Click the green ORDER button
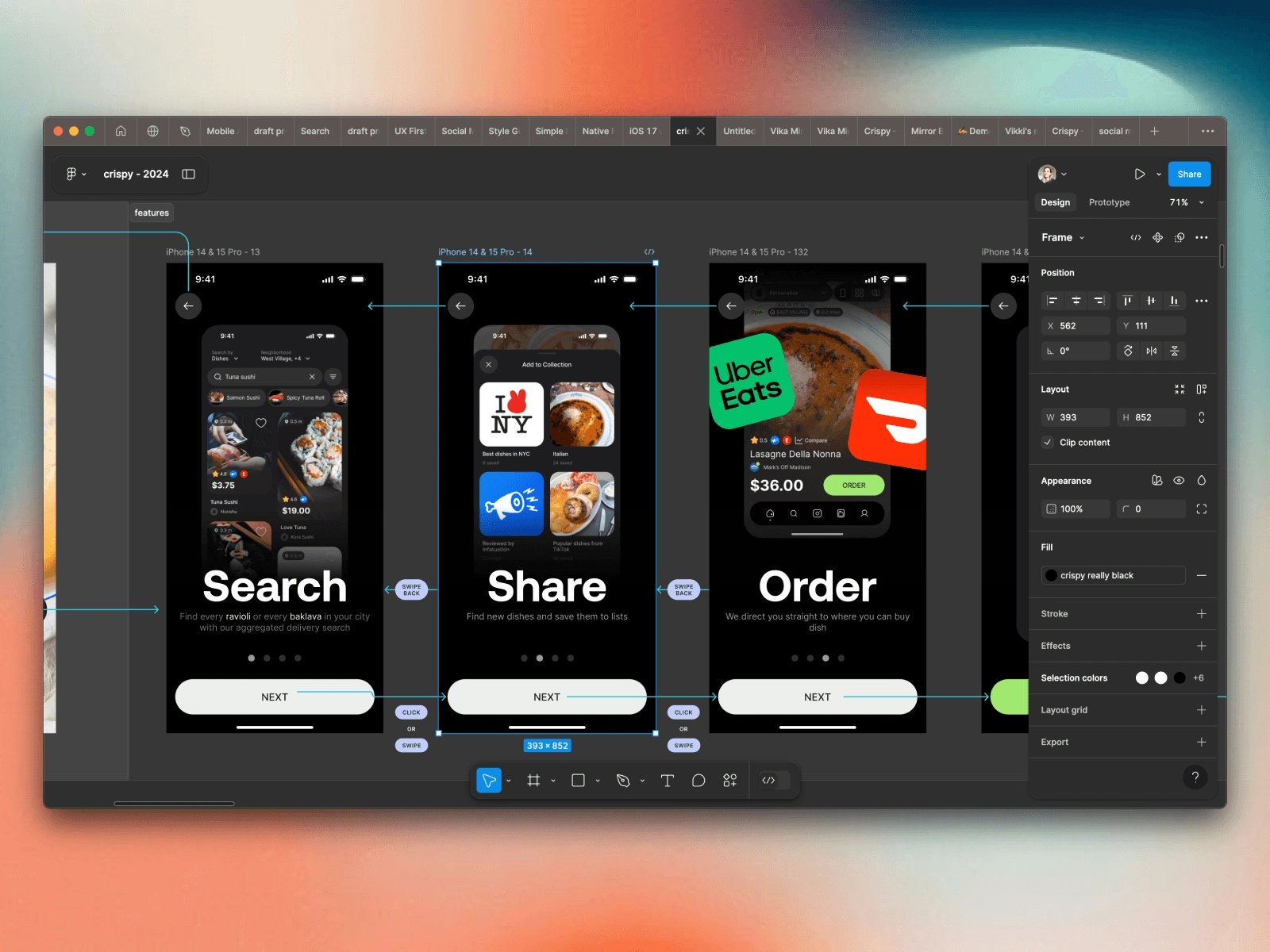 point(854,485)
